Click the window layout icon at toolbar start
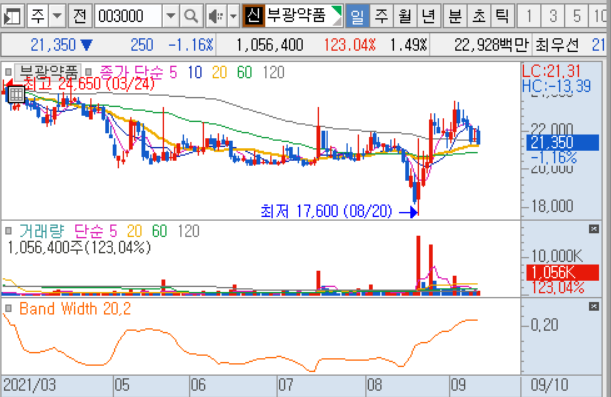Screen dimensions: 611x397 12,16
